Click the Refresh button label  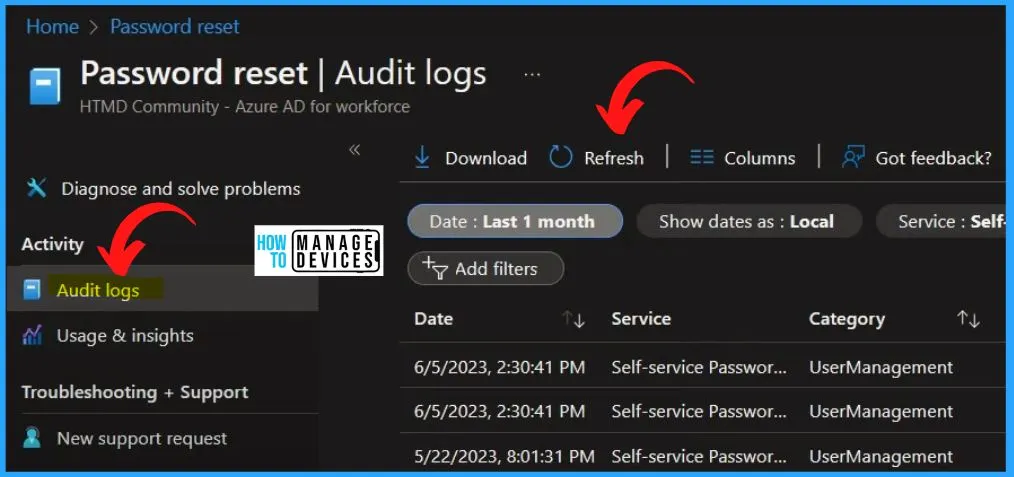pyautogui.click(x=614, y=158)
